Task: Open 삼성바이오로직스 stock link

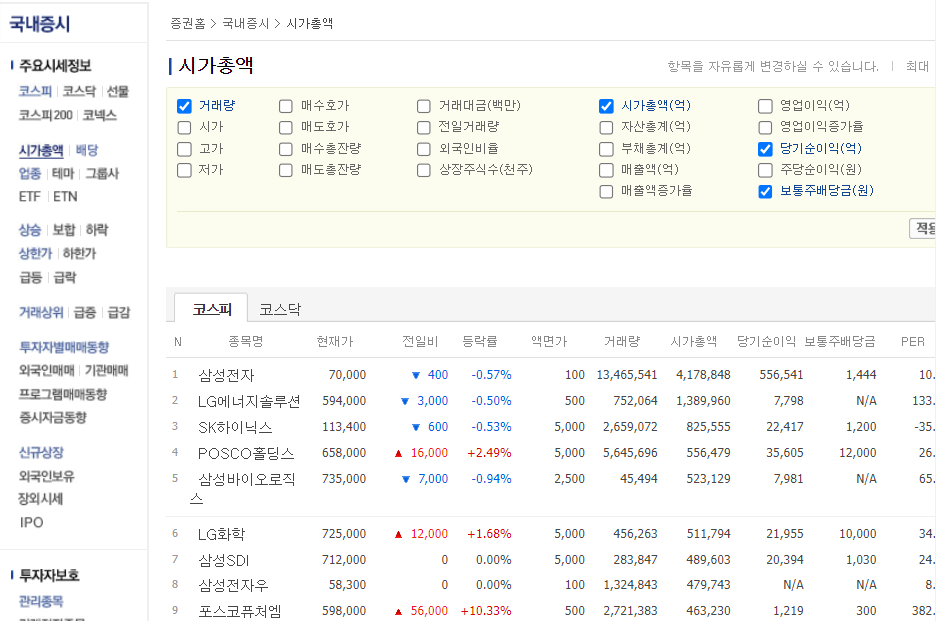Action: [242, 488]
